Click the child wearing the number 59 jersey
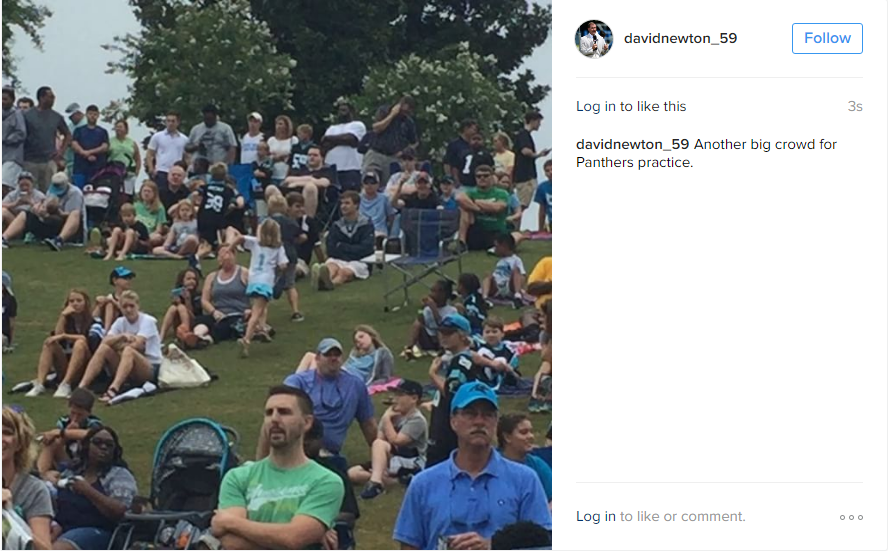Viewport: 888px width, 551px height. coord(214,211)
